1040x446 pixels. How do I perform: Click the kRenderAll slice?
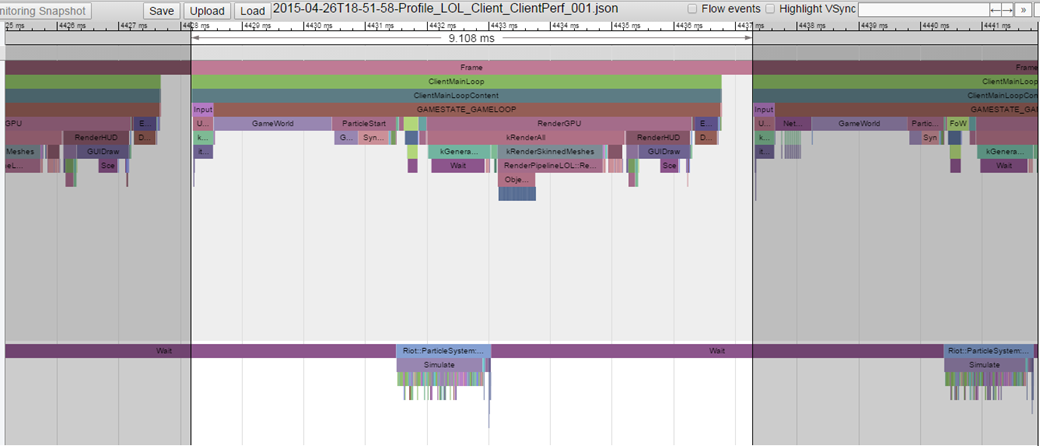tap(525, 137)
